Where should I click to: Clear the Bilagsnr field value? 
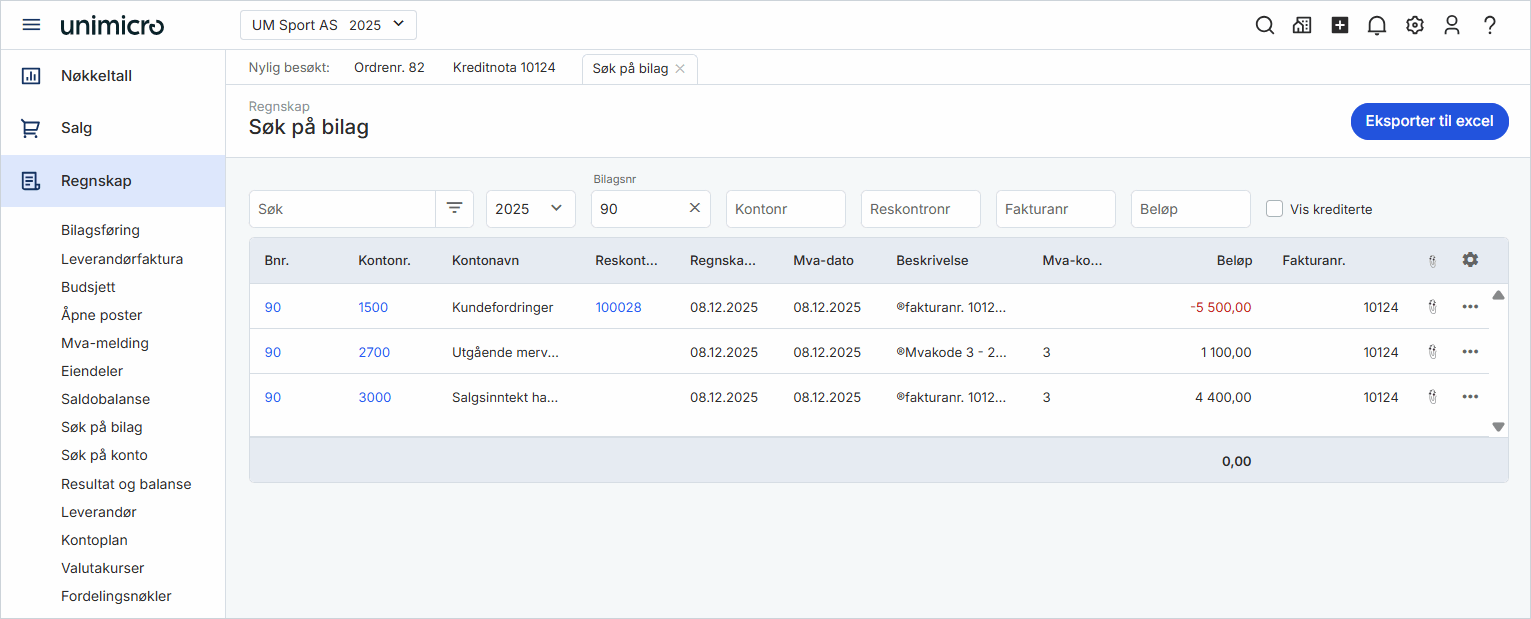pyautogui.click(x=695, y=209)
